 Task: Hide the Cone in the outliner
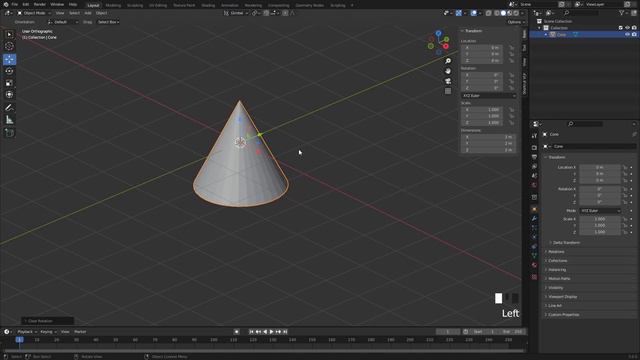coord(627,35)
